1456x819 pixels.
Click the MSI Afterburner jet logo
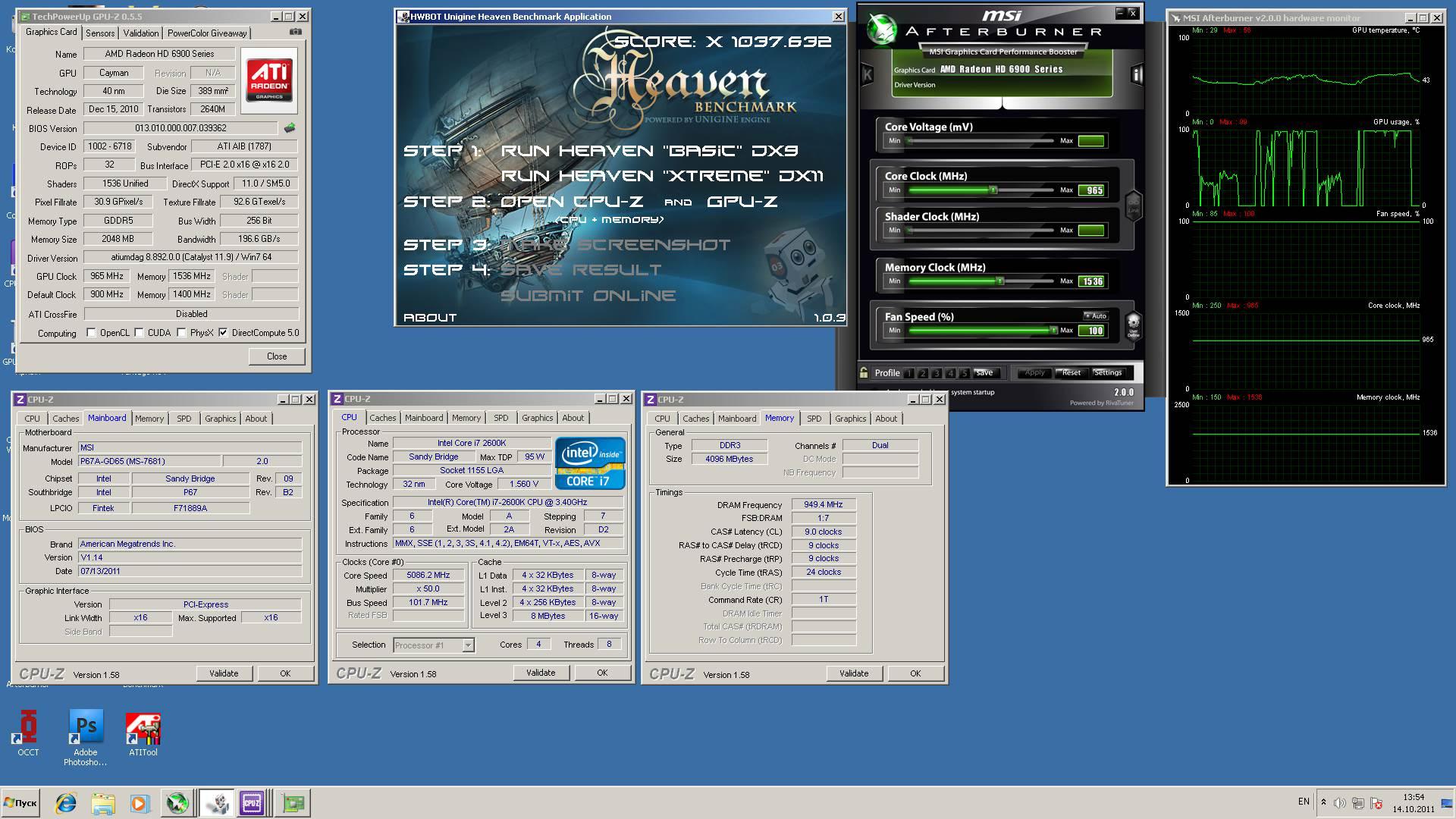[883, 30]
